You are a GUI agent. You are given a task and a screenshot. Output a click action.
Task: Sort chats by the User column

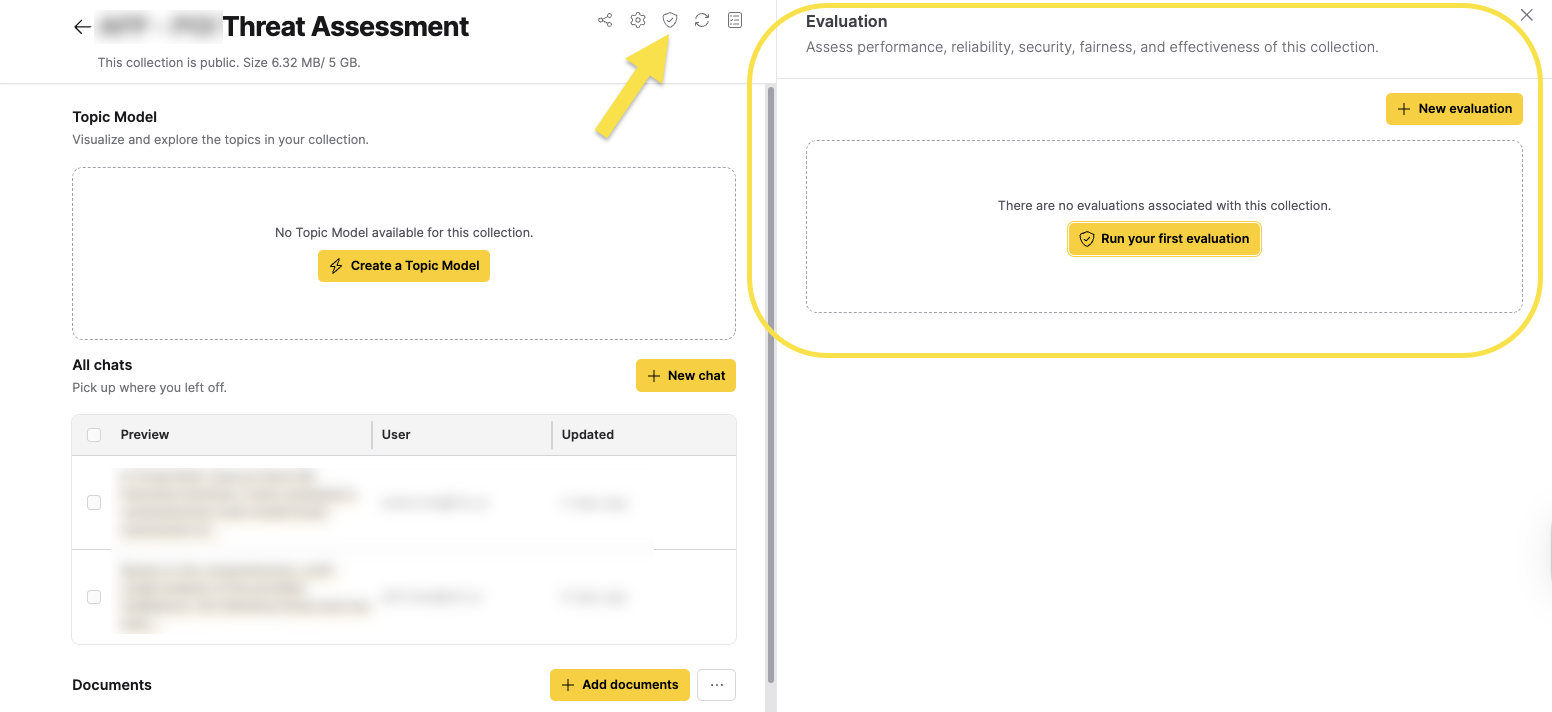396,434
